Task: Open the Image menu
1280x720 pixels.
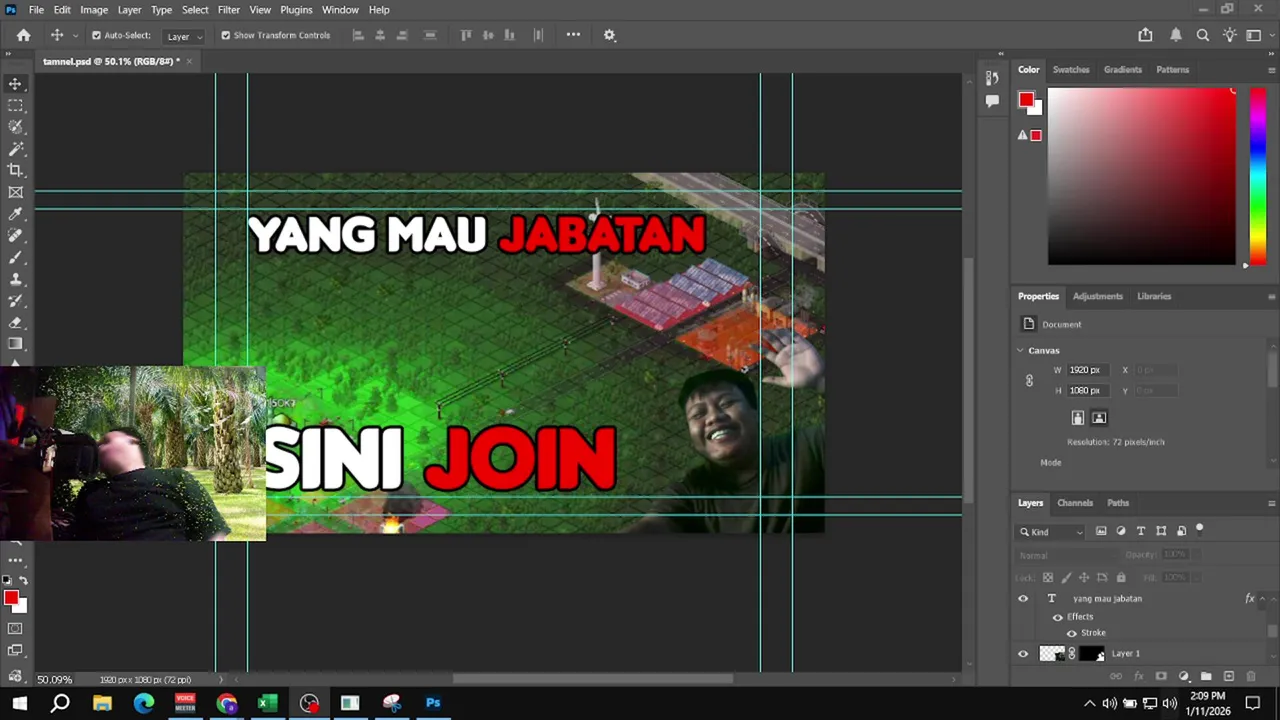Action: point(94,9)
